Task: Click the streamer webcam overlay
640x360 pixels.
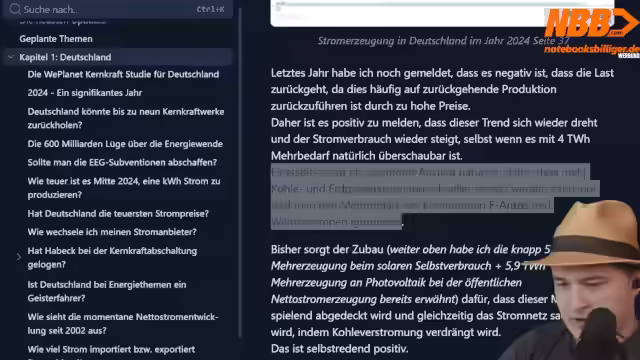Action: [x=571, y=280]
